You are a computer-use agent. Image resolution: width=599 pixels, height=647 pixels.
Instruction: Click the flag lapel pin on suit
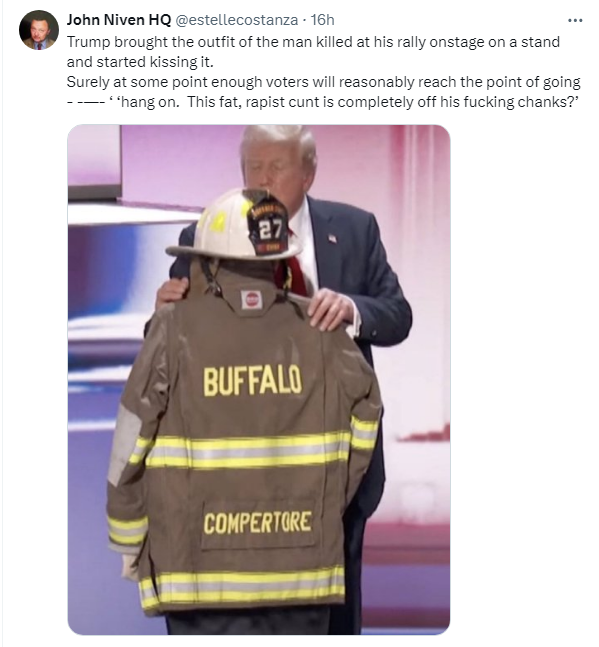click(333, 238)
